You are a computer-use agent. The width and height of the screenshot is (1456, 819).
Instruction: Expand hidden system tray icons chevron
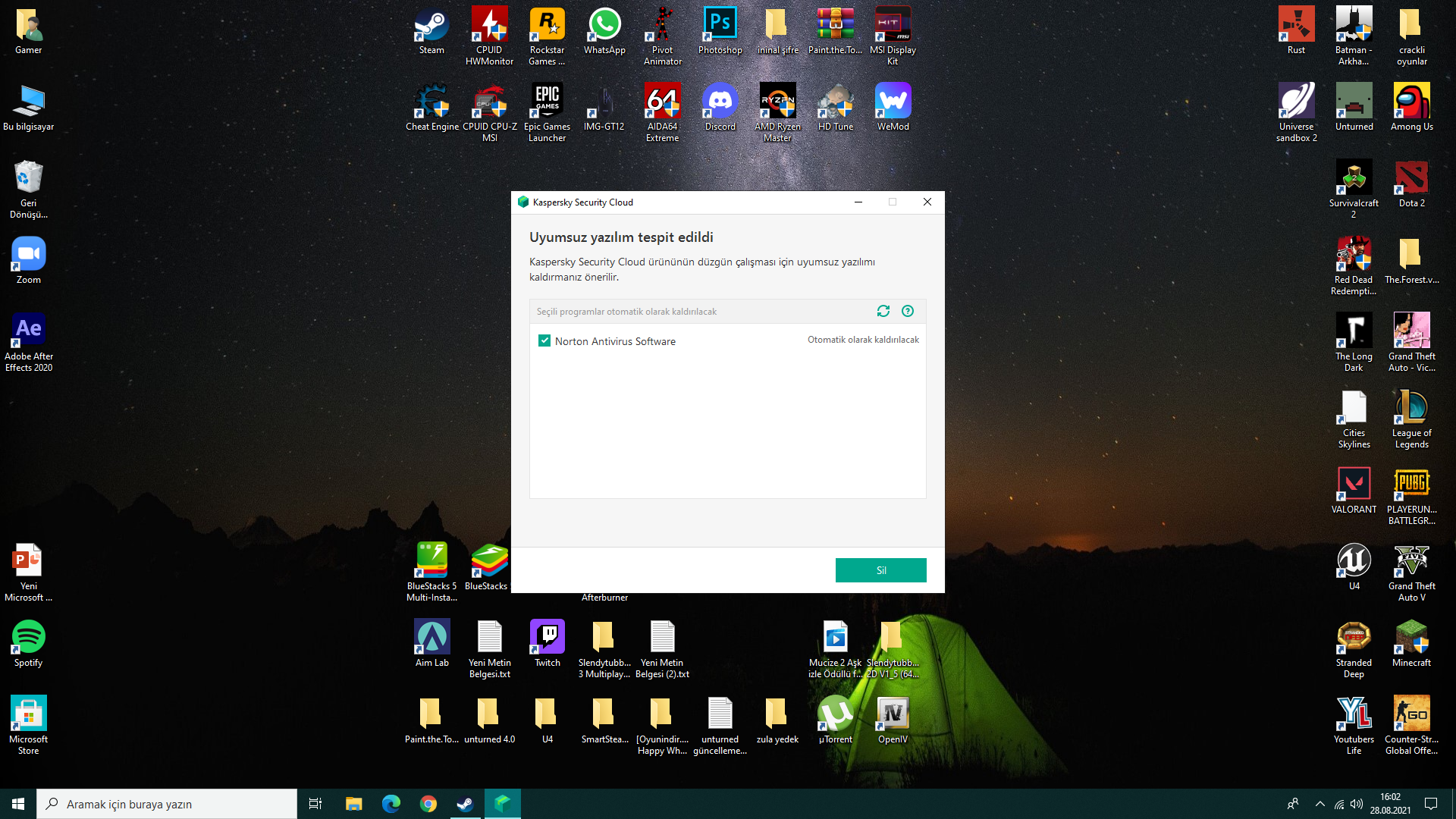1319,803
